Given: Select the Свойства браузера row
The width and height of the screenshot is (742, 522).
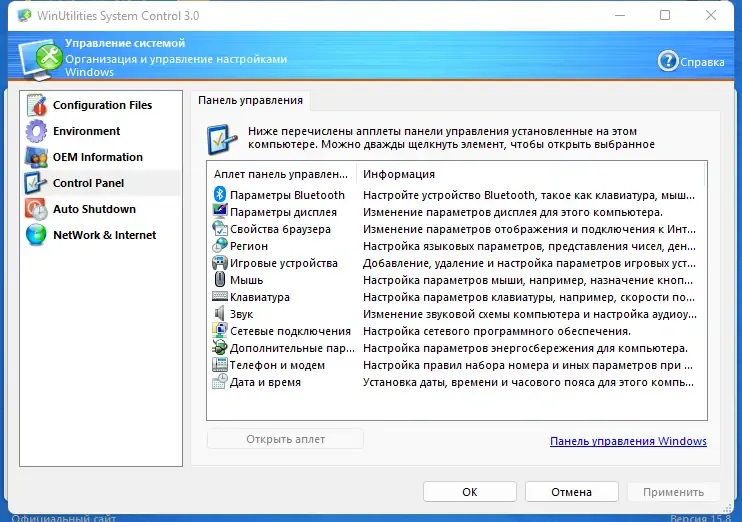Looking at the screenshot, I should click(456, 229).
